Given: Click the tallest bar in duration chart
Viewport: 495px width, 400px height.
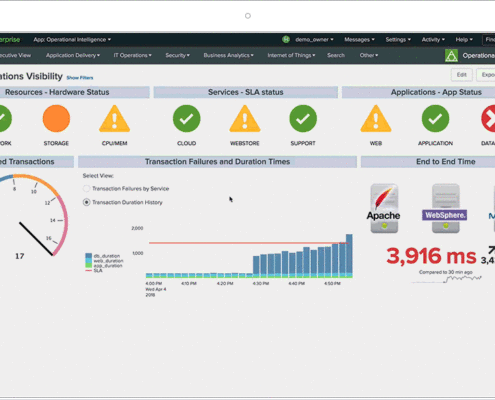Looking at the screenshot, I should 349,256.
